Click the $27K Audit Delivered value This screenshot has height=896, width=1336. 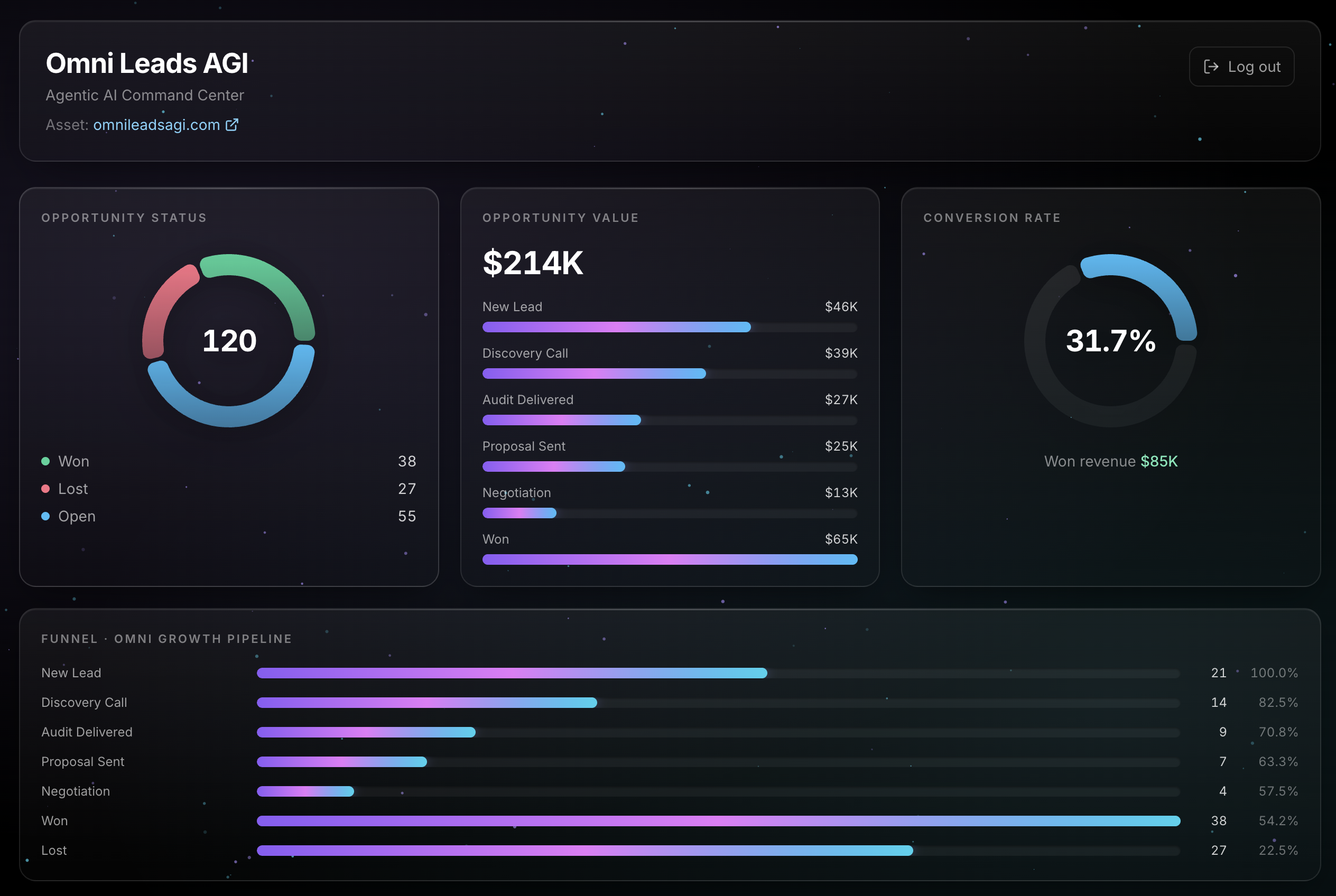tap(841, 399)
